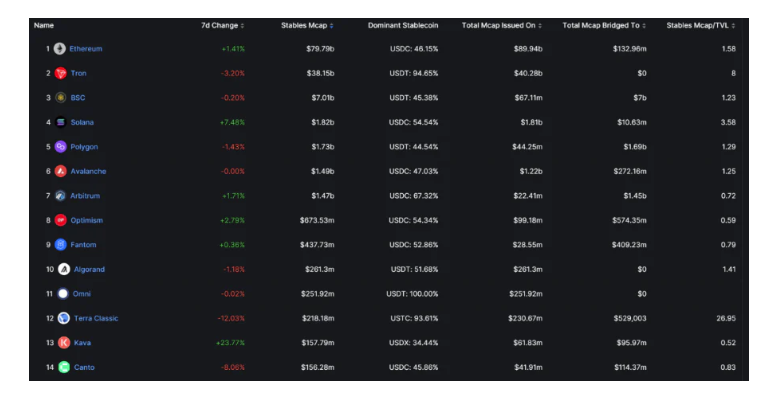The image size is (771, 403).
Task: Select Solana's 3.58 Mcap/TVL ratio
Action: 728,122
